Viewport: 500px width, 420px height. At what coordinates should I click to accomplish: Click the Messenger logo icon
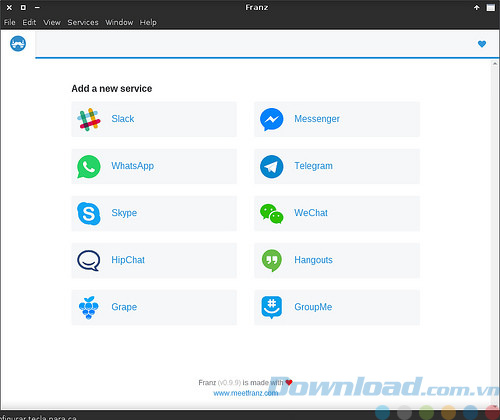(x=272, y=119)
